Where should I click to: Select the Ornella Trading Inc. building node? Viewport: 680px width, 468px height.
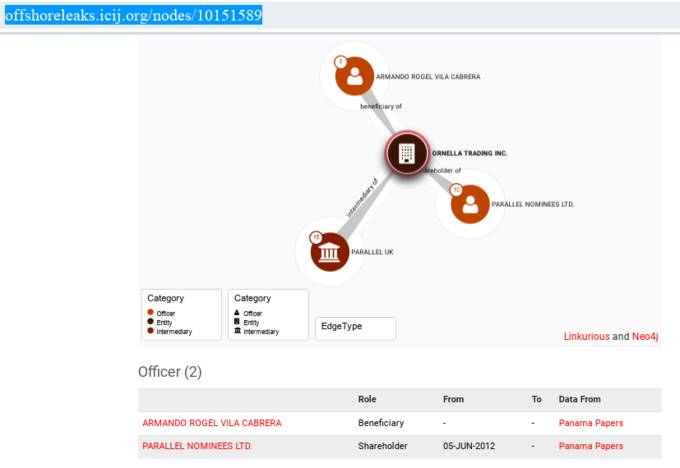click(x=406, y=153)
